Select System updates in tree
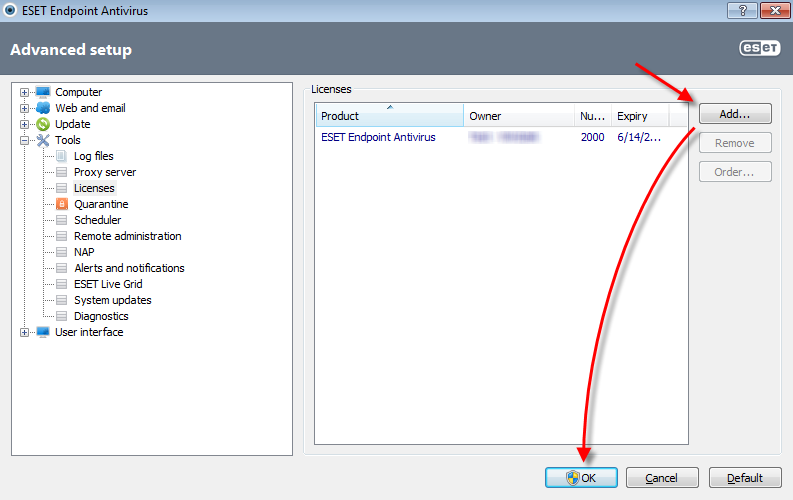The width and height of the screenshot is (793, 500). pyautogui.click(x=113, y=300)
